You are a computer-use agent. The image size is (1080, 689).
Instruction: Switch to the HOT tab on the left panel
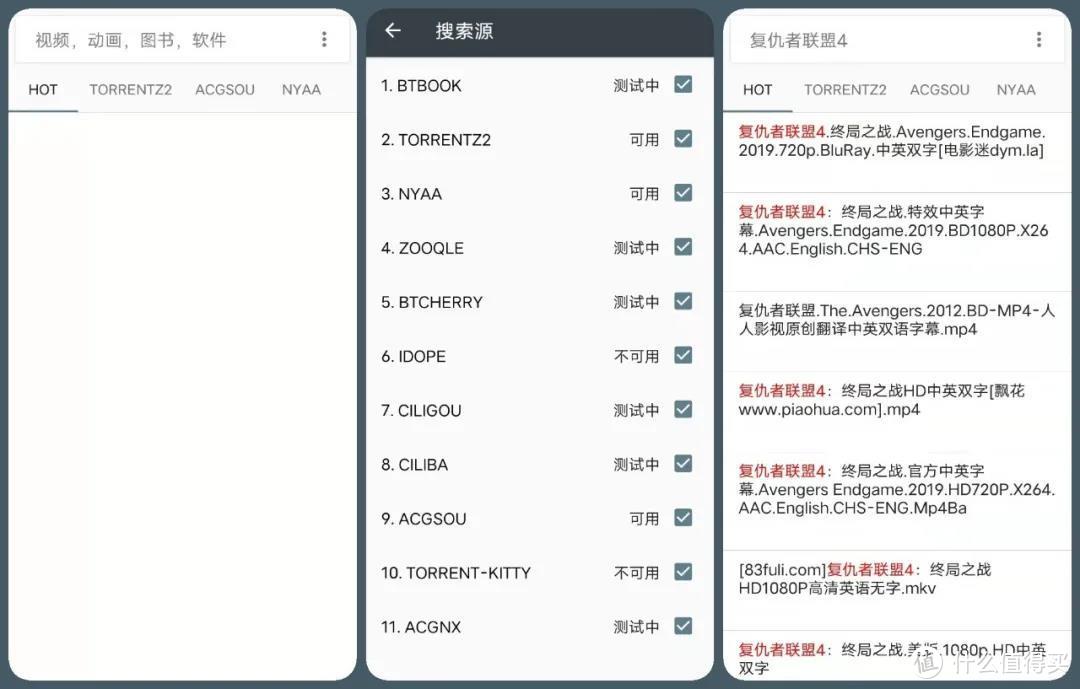click(x=43, y=89)
